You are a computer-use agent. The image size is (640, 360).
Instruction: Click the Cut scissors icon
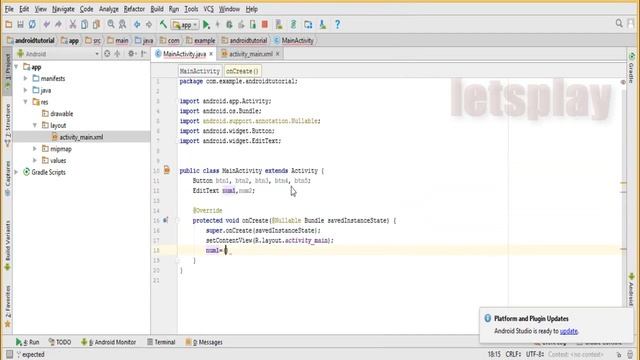click(x=73, y=24)
